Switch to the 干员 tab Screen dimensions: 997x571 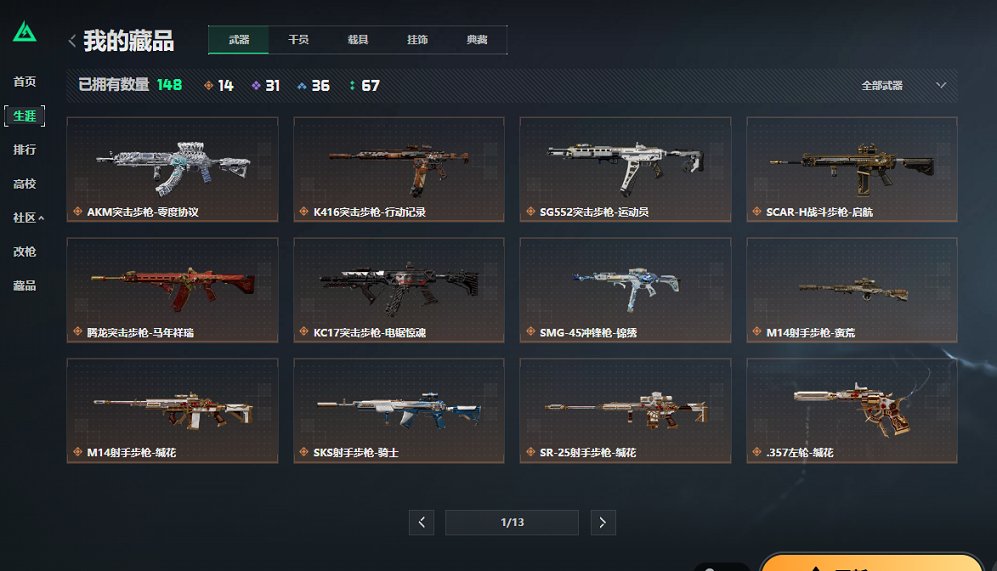298,39
